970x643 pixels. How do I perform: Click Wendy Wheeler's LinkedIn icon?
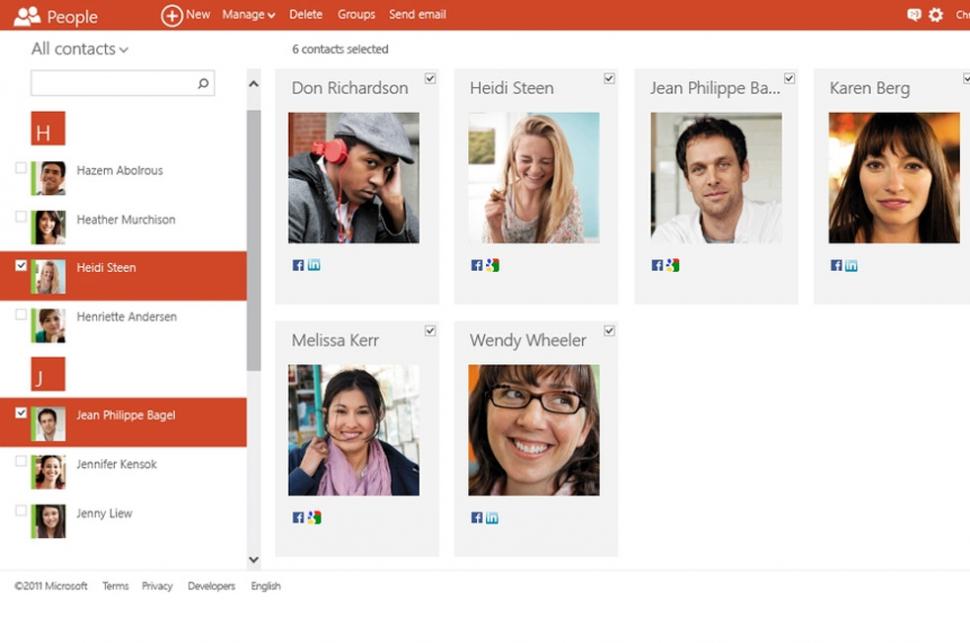click(492, 518)
